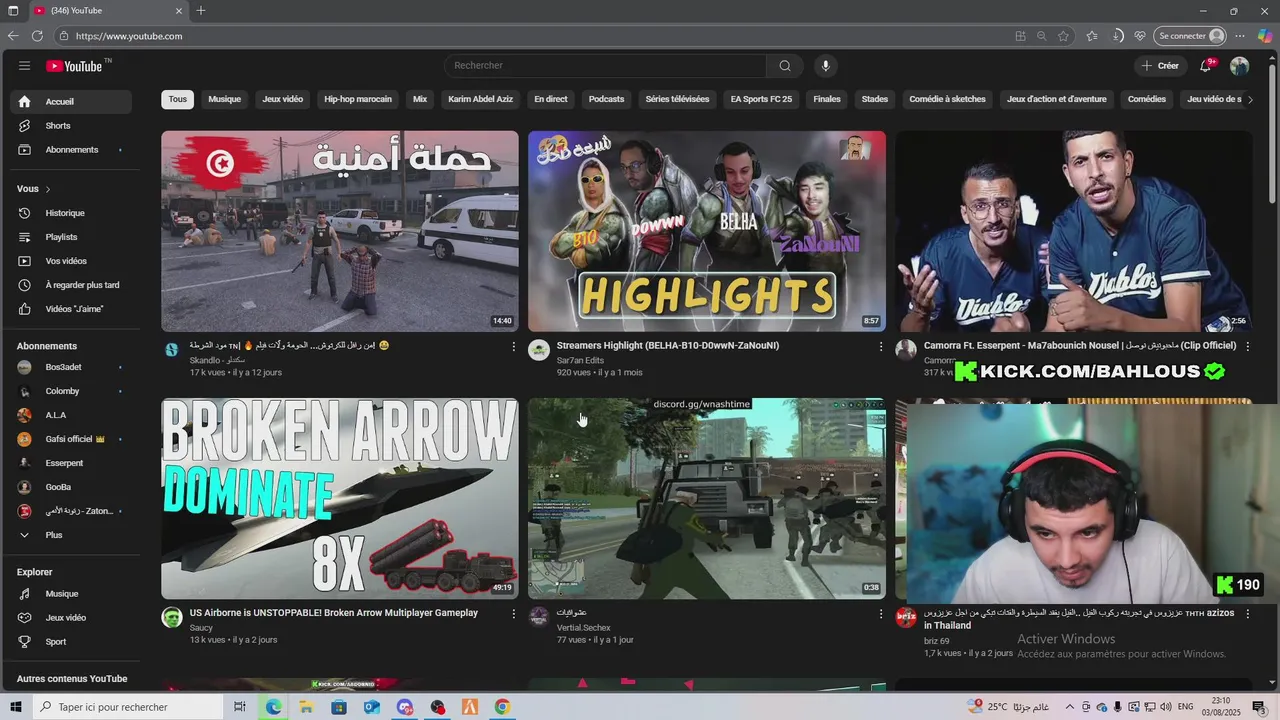Screen dimensions: 1280x720
Task: Open Sar7an Edits channel link
Action: click(x=580, y=360)
